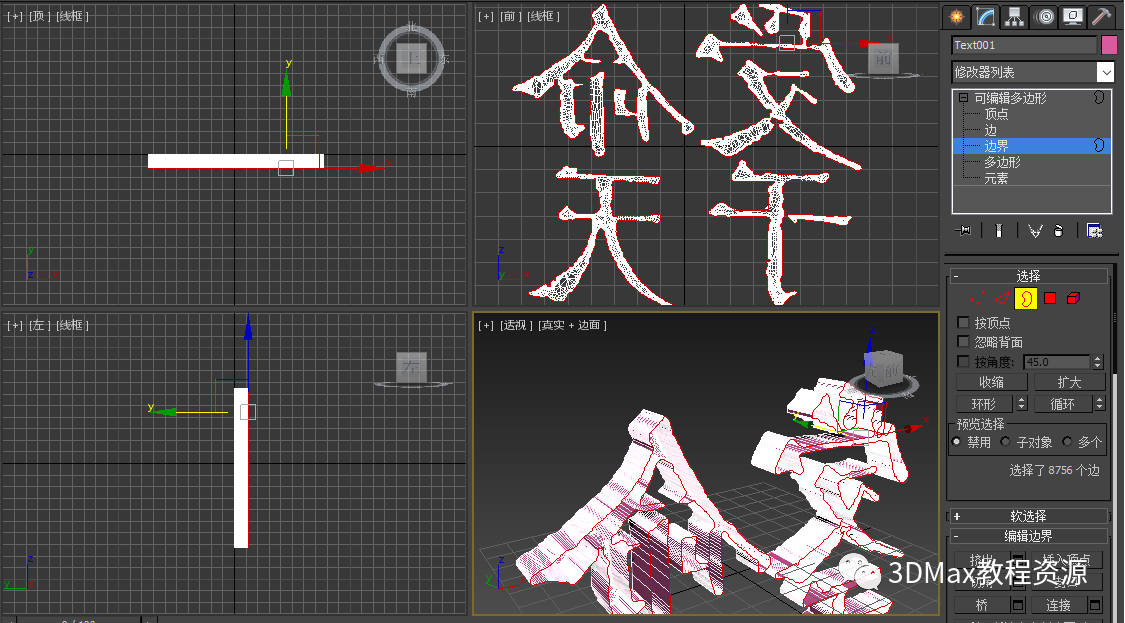The height and width of the screenshot is (623, 1125).
Task: Click the 桥 bridge button
Action: click(x=982, y=605)
